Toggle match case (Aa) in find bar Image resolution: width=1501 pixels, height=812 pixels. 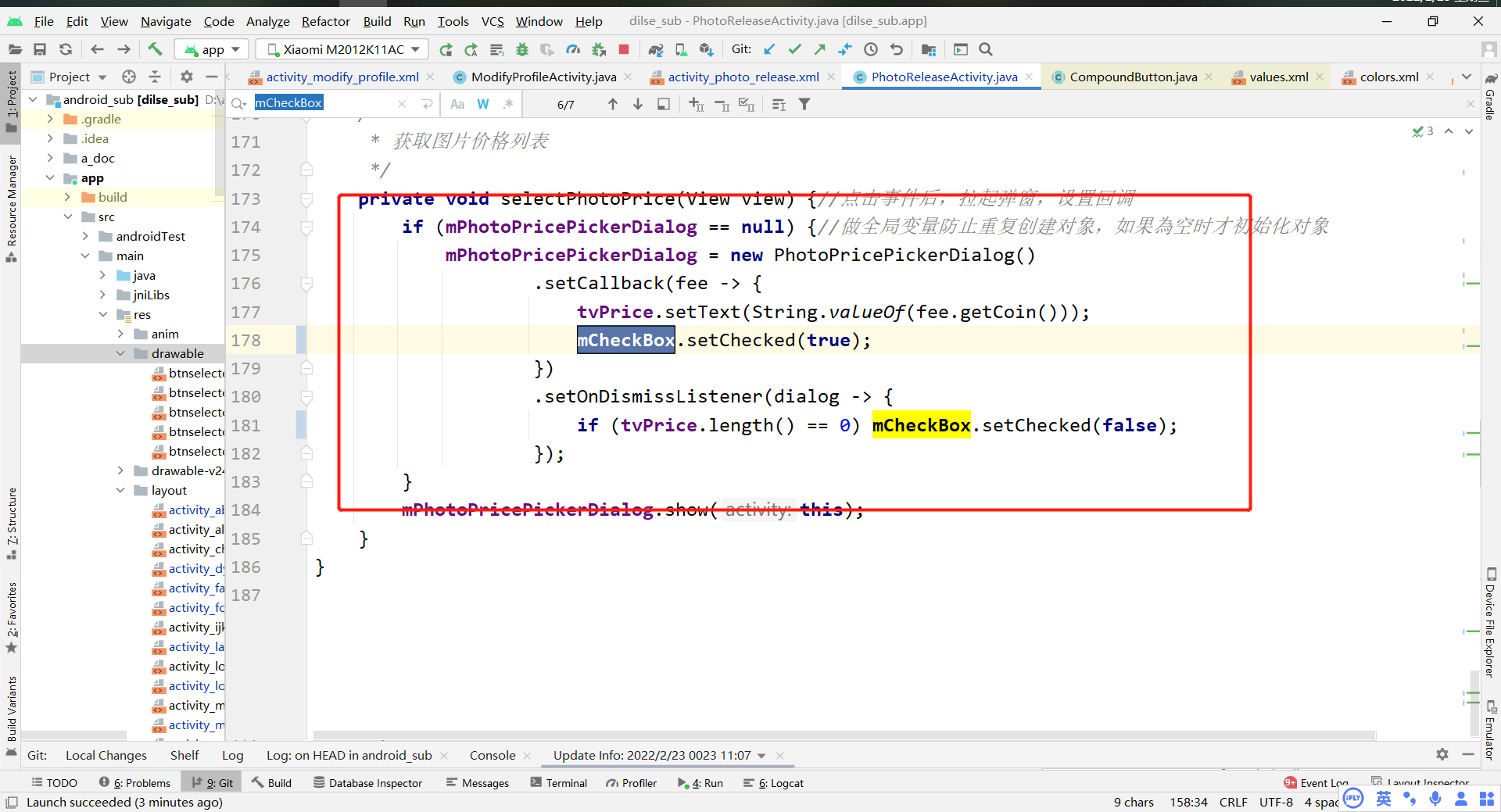tap(457, 103)
